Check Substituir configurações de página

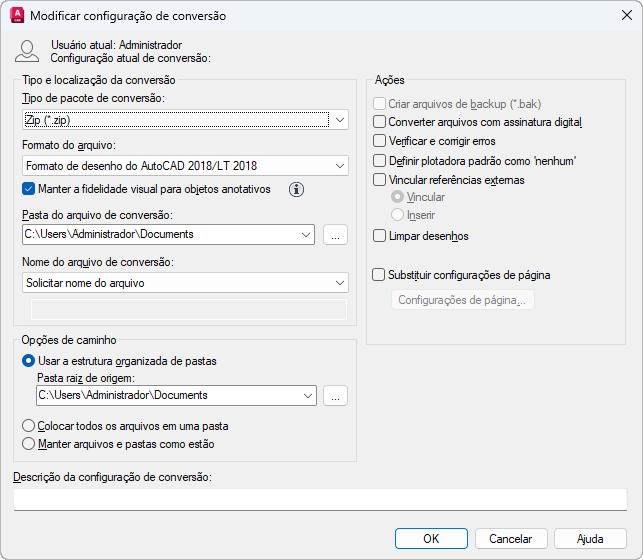point(379,274)
